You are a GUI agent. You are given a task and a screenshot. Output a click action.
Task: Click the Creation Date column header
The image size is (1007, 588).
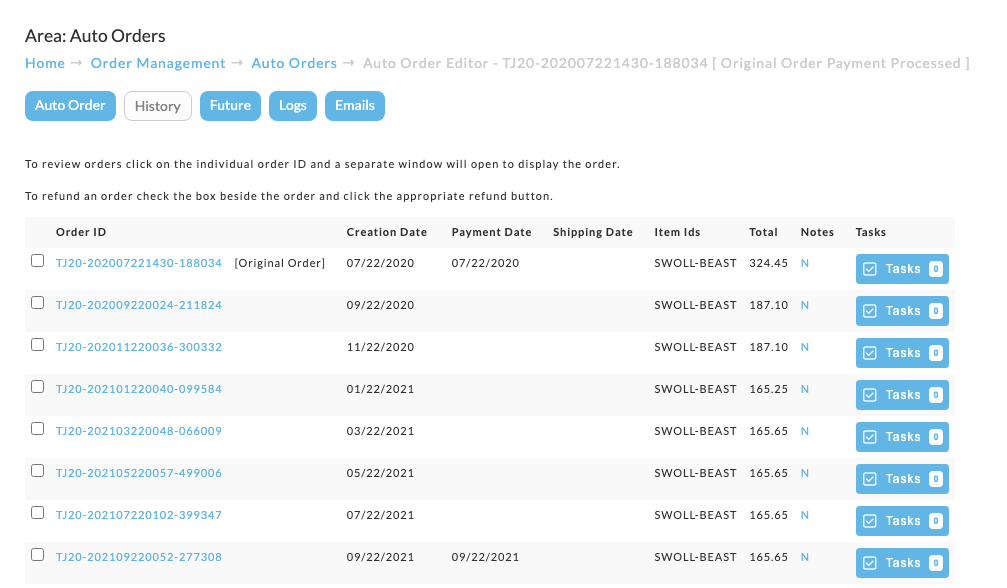click(x=387, y=232)
